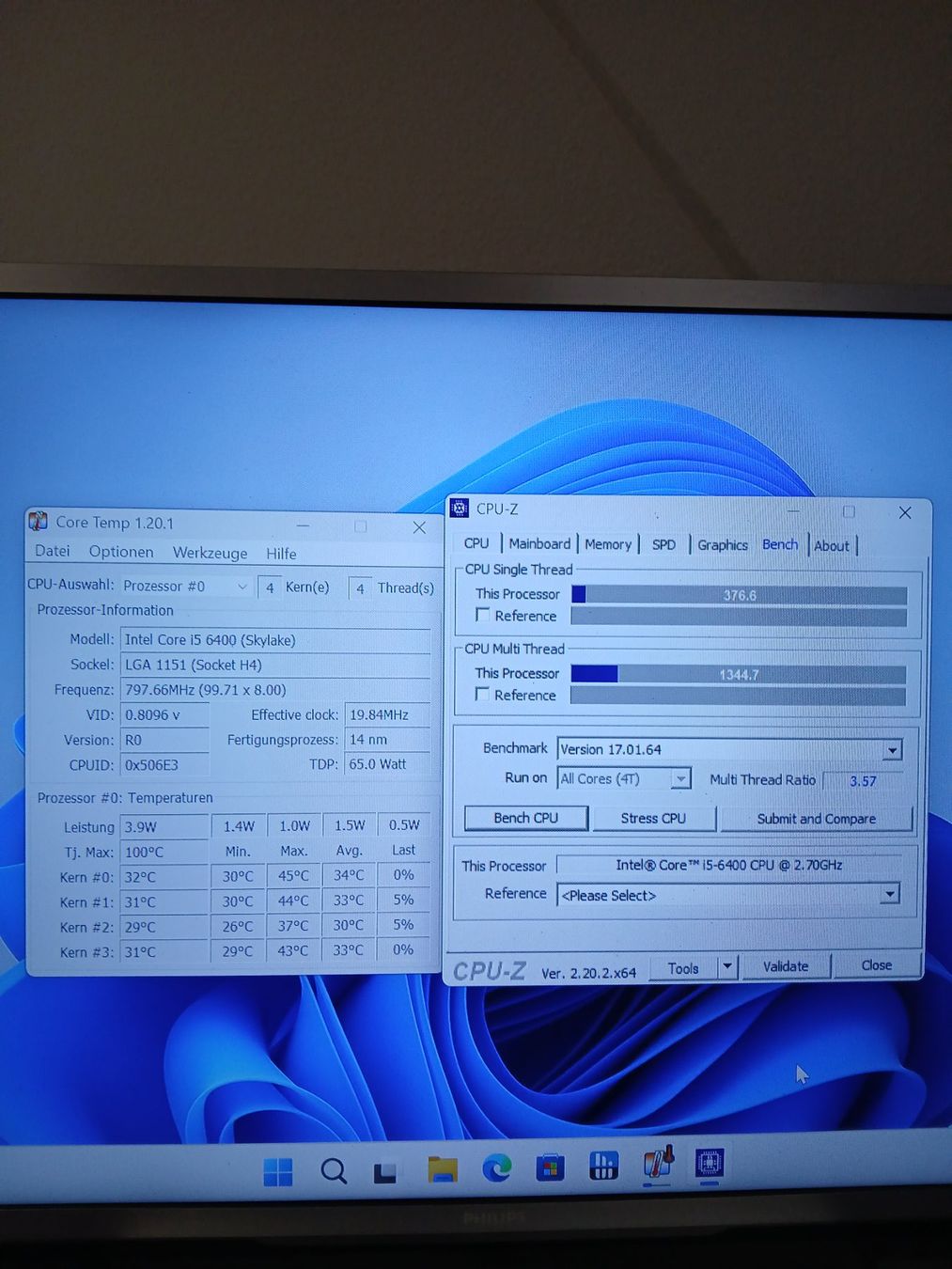Image resolution: width=952 pixels, height=1269 pixels.
Task: Enable Multi Thread Reference checkbox
Action: 483,694
